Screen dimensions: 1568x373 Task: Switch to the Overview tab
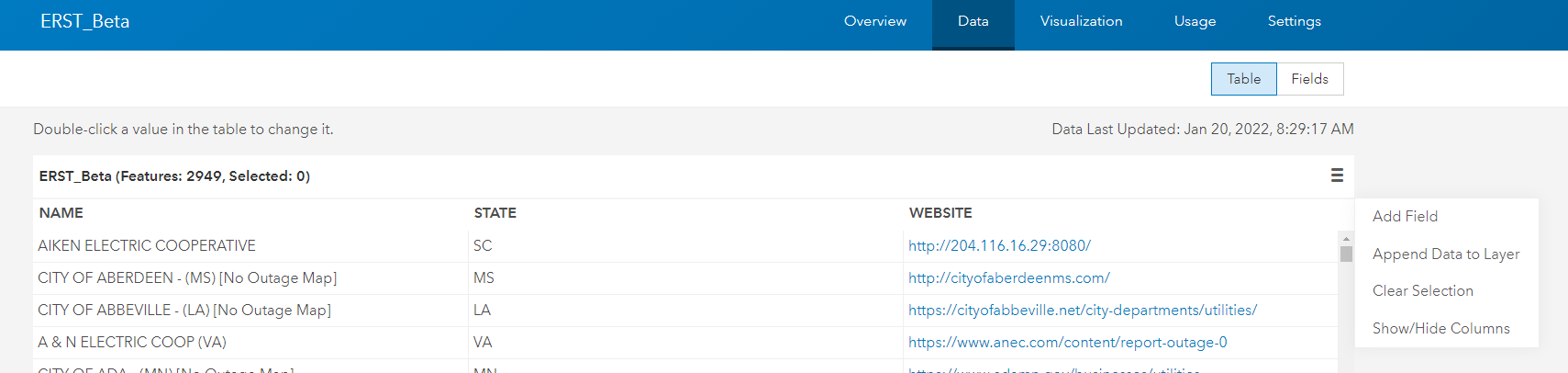coord(875,21)
